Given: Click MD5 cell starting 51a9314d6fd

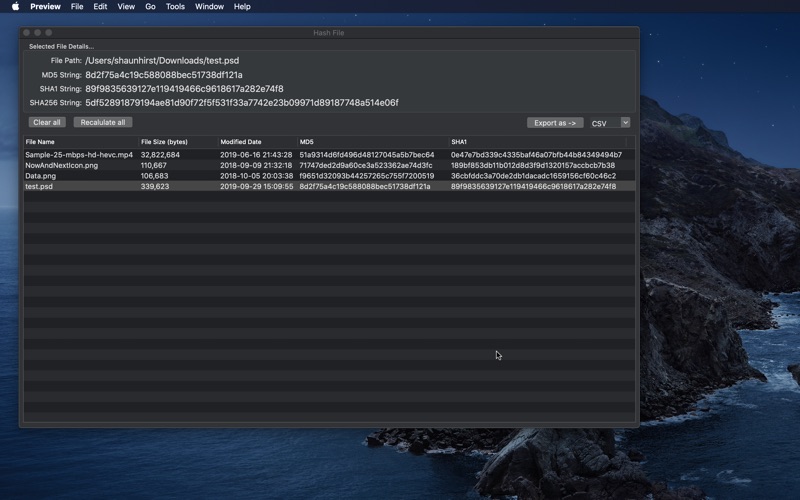Looking at the screenshot, I should click(367, 155).
